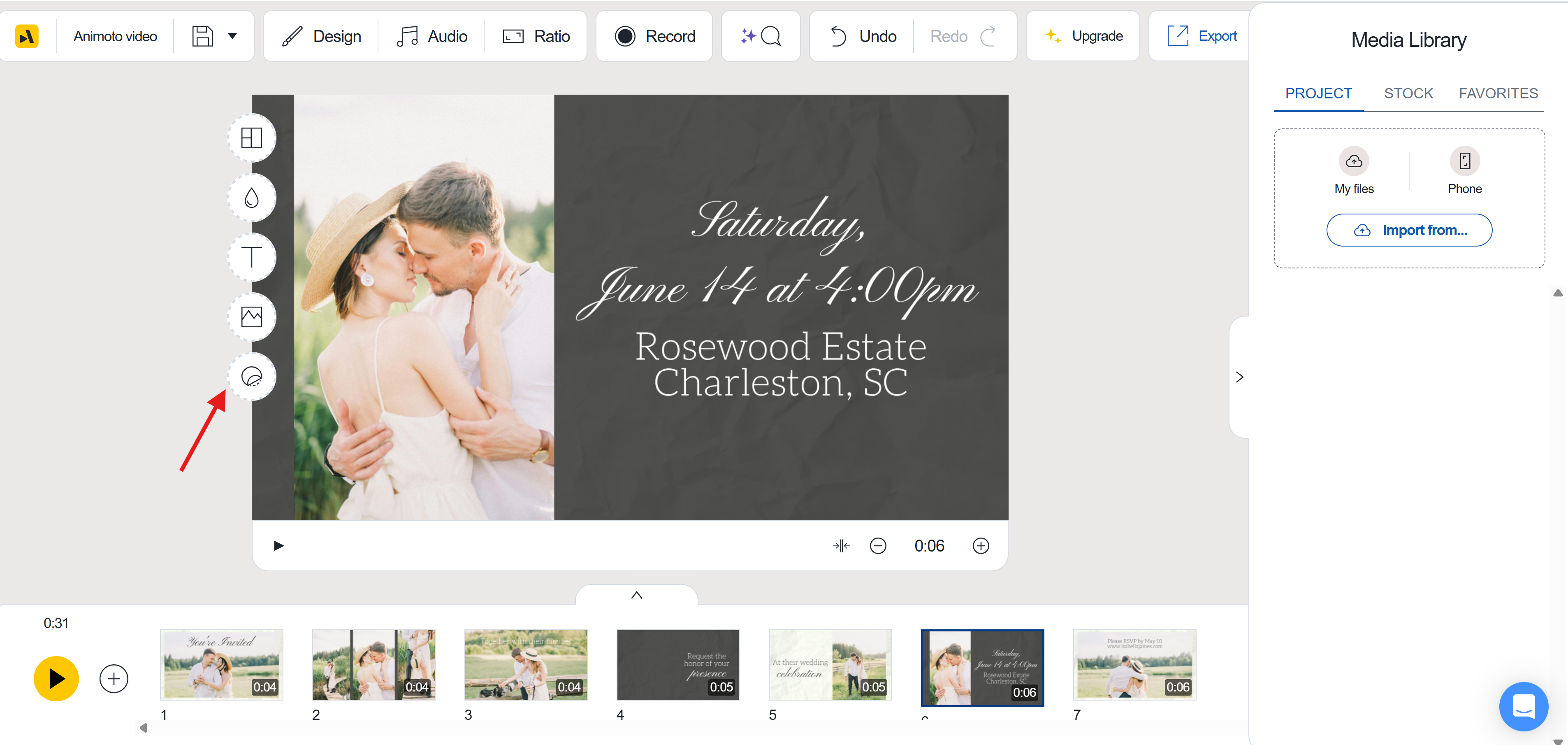Click the My files upload icon
This screenshot has height=745, width=1568.
coord(1355,161)
